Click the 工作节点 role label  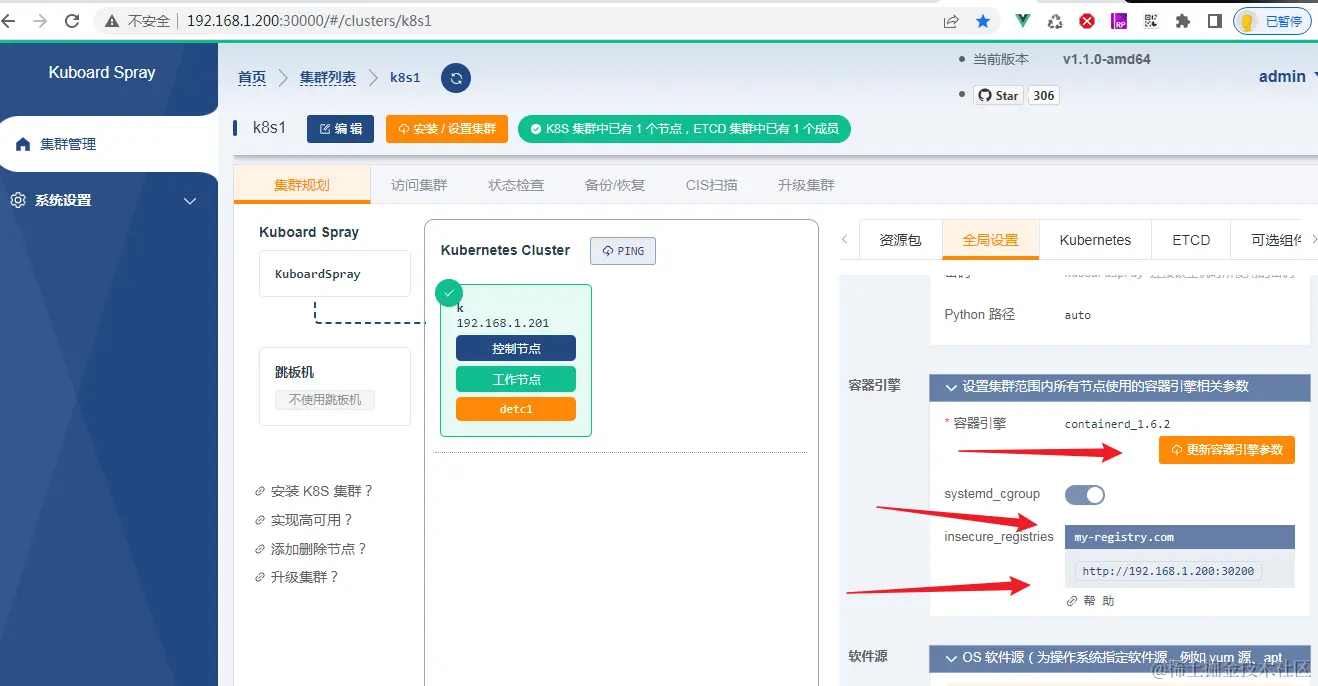pos(516,379)
